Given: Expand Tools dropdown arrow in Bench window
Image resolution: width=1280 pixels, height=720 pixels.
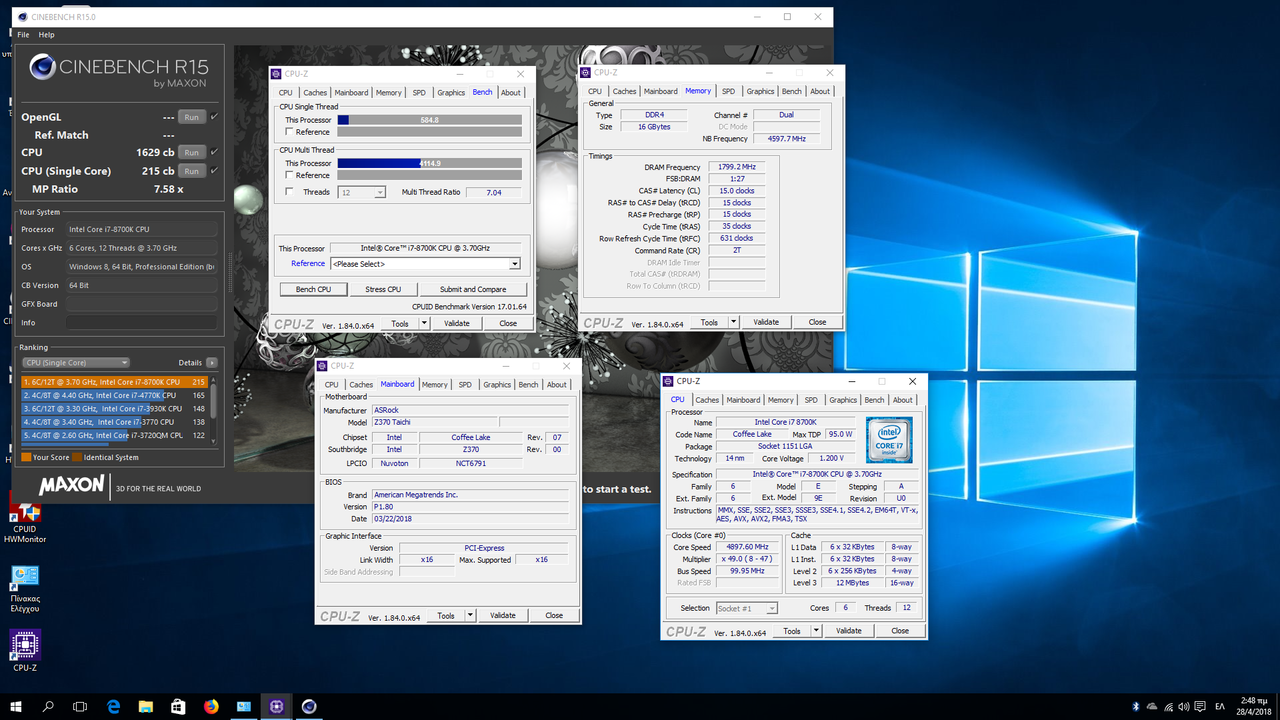Looking at the screenshot, I should 424,323.
